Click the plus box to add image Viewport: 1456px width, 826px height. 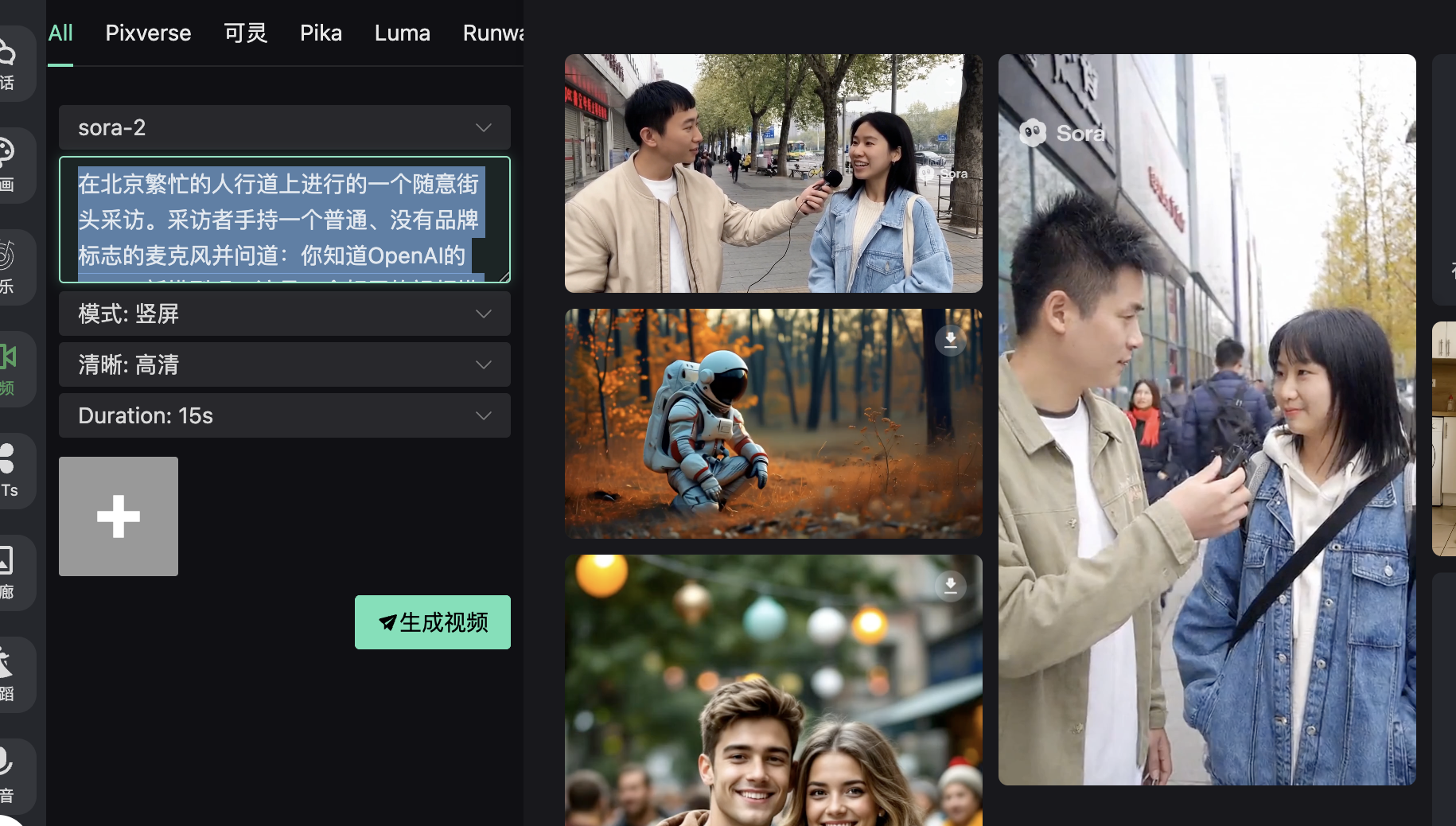119,516
